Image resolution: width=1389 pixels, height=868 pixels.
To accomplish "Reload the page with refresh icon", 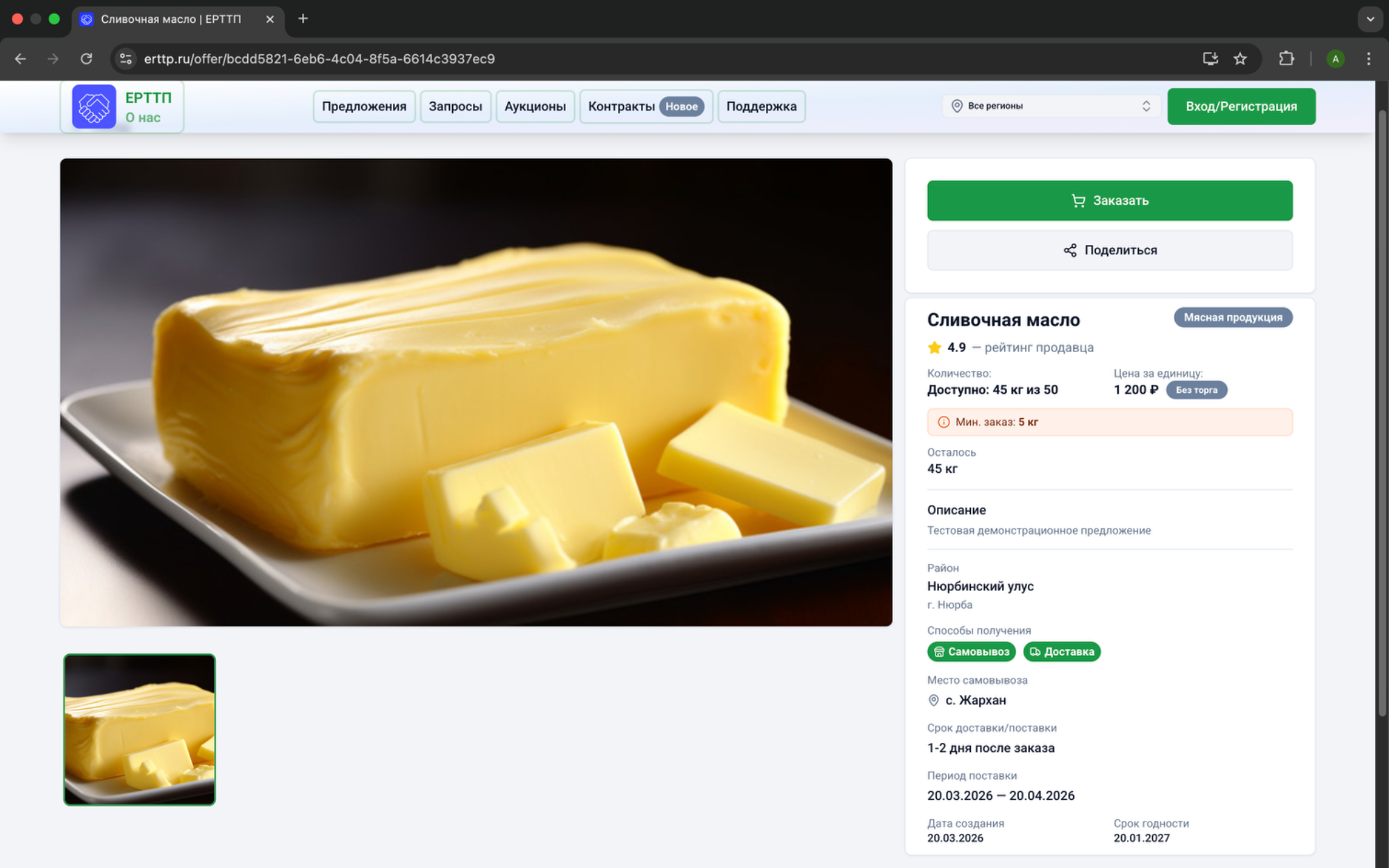I will tap(86, 59).
